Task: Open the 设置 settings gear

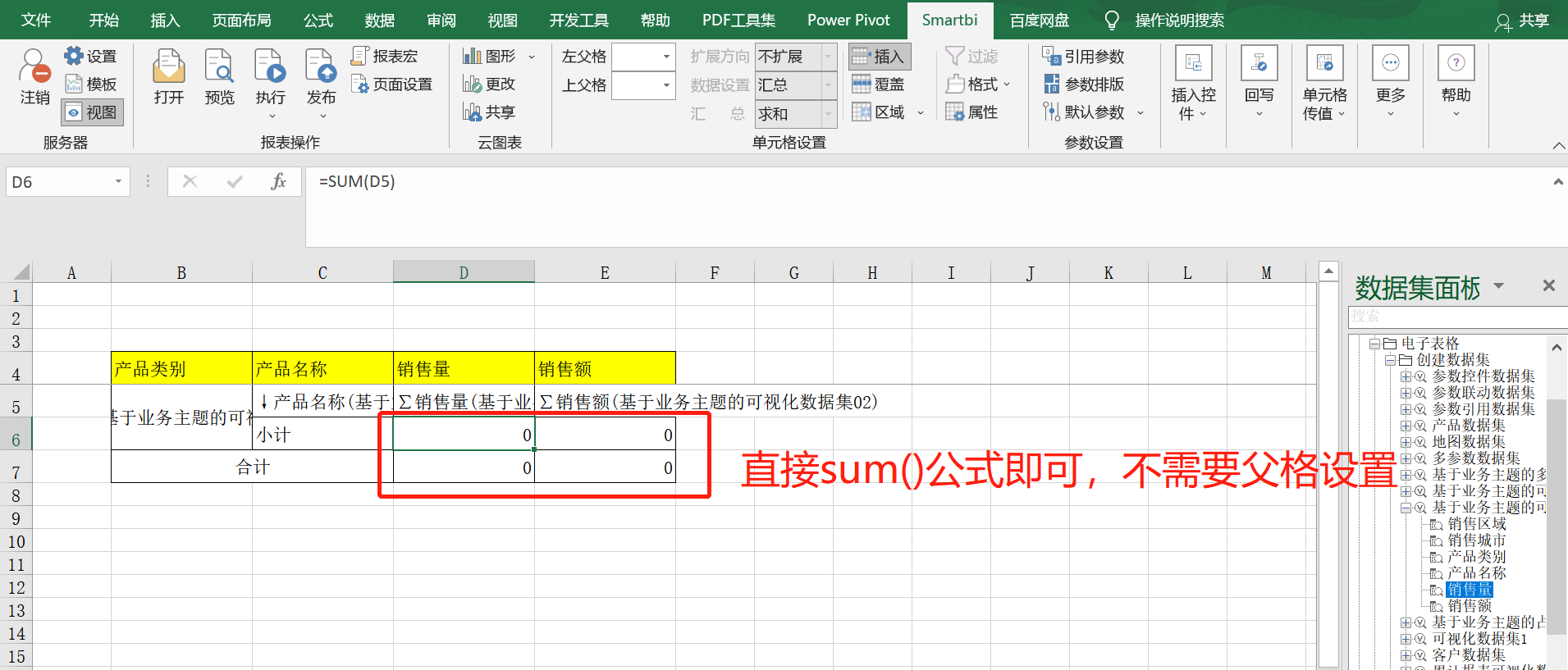Action: [x=74, y=56]
